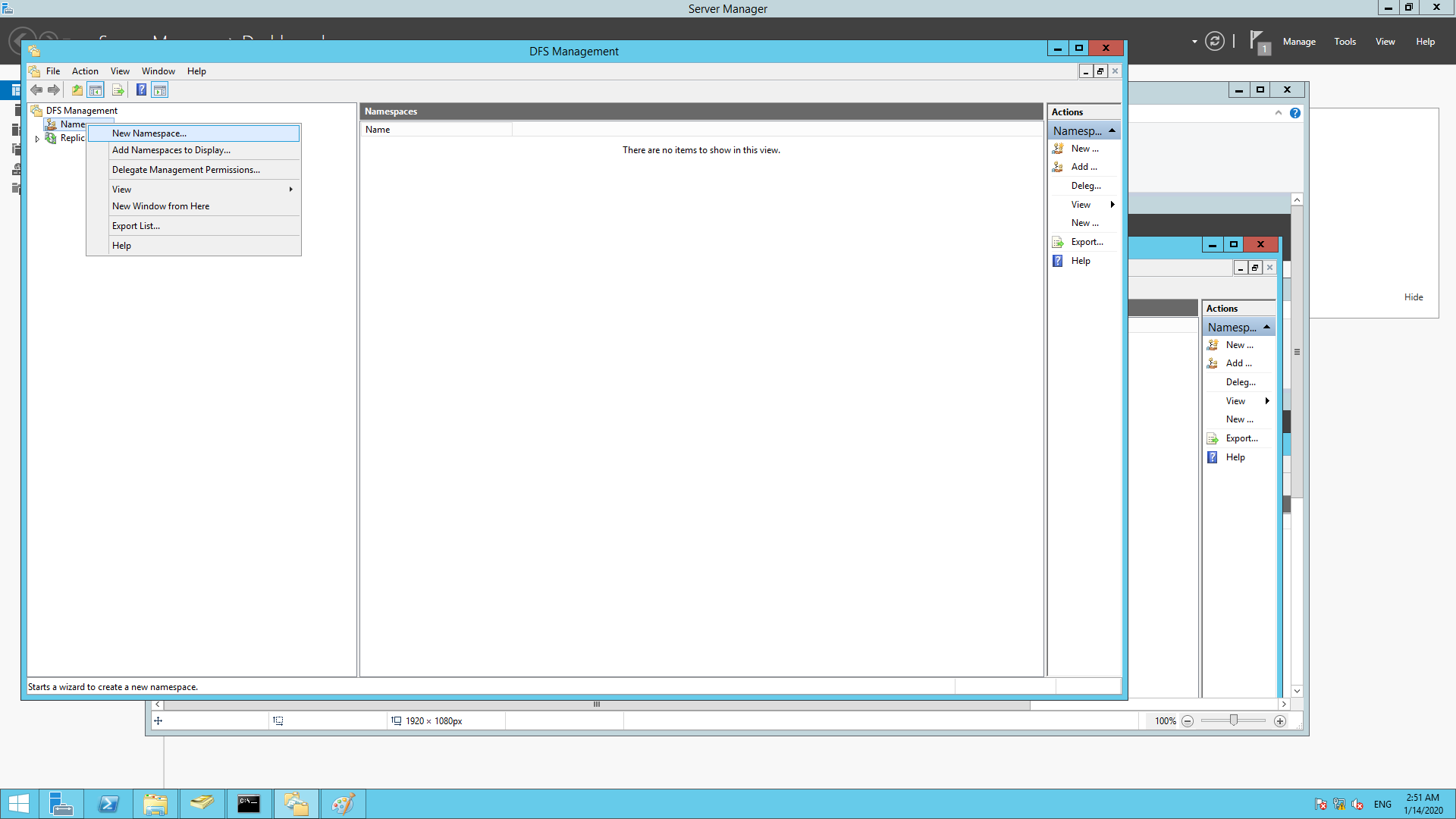
Task: Open the View submenu in the Actions pane
Action: point(1081,204)
